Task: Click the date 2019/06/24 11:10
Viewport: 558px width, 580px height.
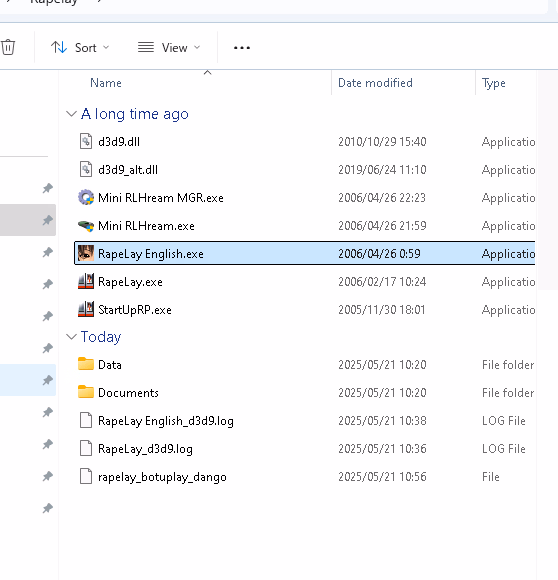Action: click(x=382, y=170)
